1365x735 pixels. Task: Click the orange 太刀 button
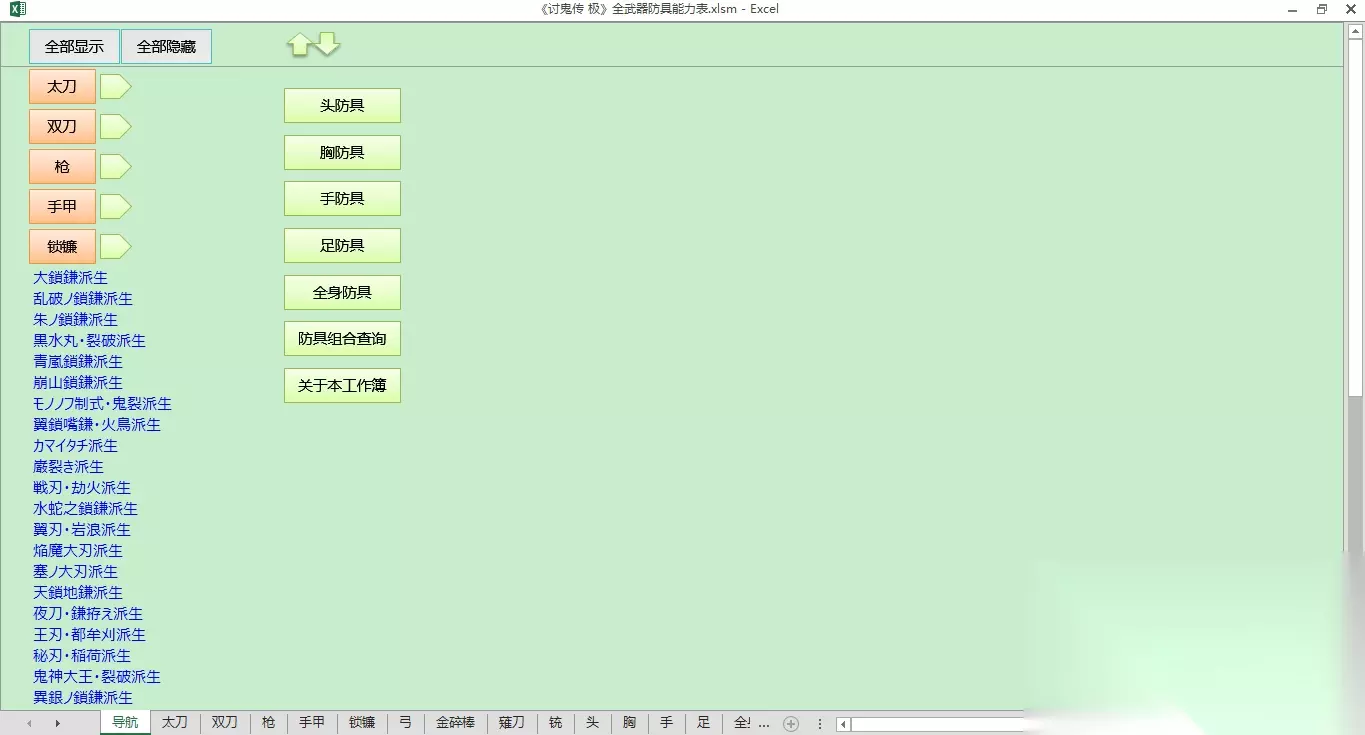[62, 87]
